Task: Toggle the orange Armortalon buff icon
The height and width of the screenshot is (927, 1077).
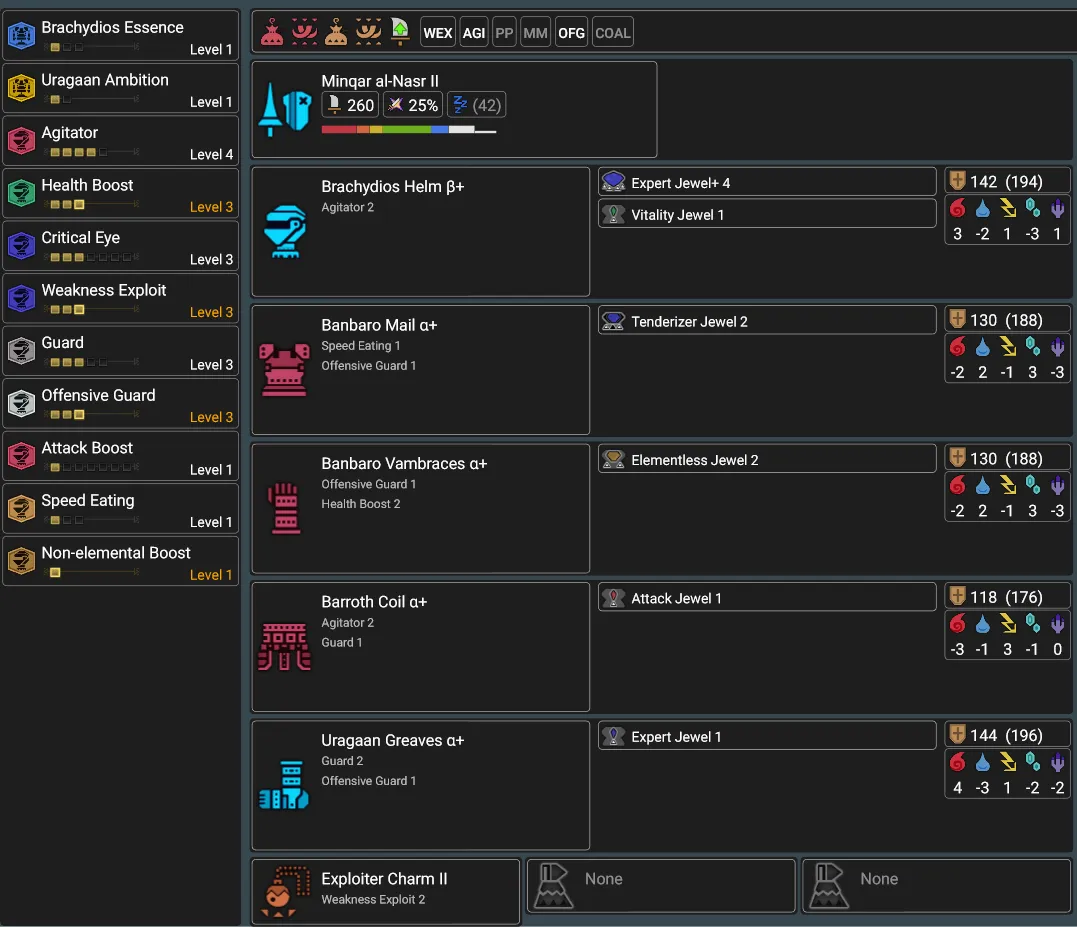Action: click(x=368, y=32)
